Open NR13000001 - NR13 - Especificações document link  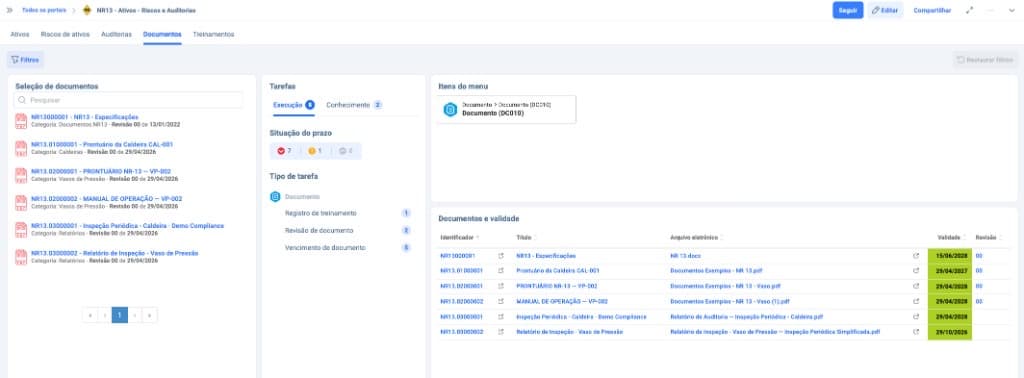click(x=84, y=117)
